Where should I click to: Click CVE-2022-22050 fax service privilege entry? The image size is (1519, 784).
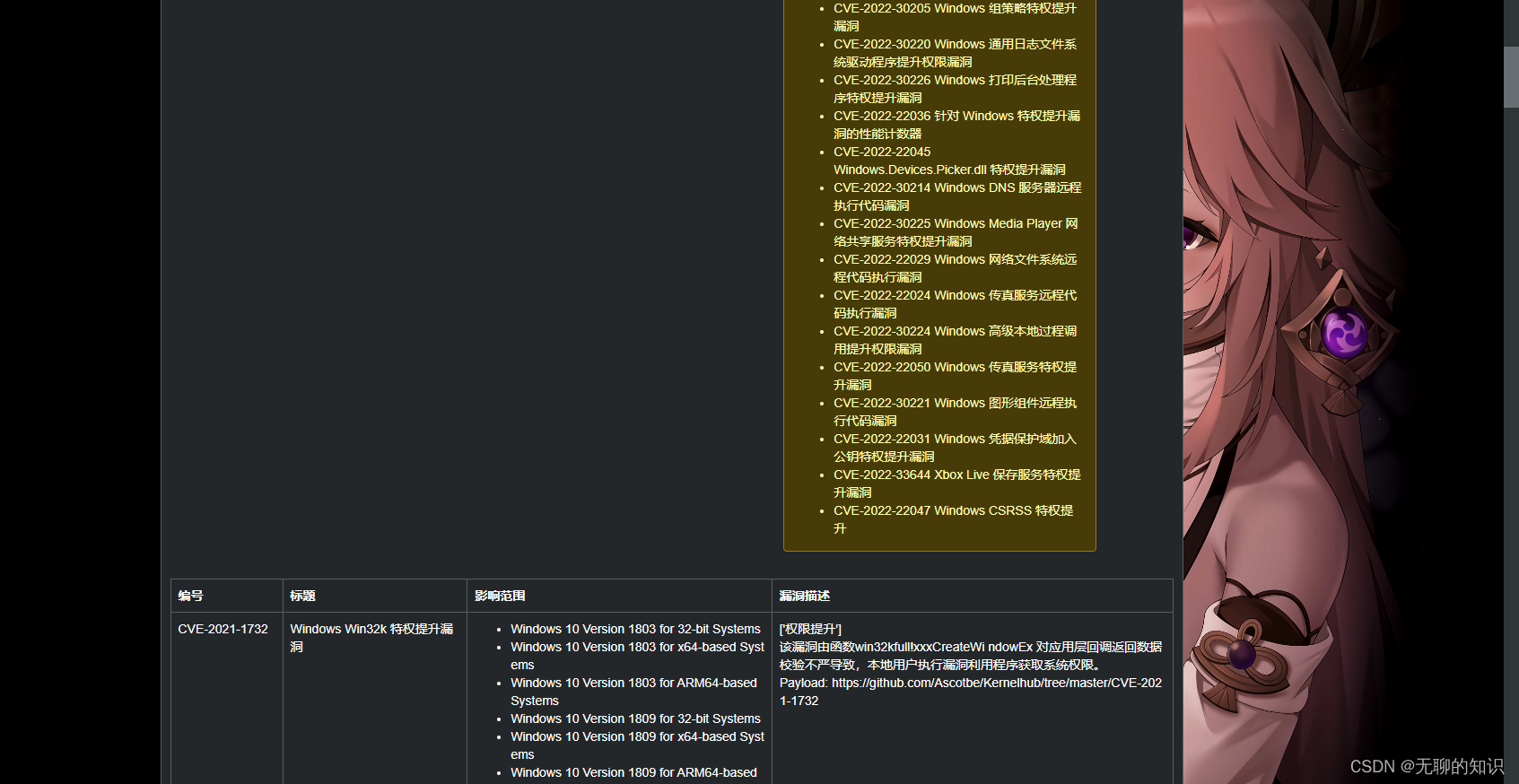coord(955,376)
